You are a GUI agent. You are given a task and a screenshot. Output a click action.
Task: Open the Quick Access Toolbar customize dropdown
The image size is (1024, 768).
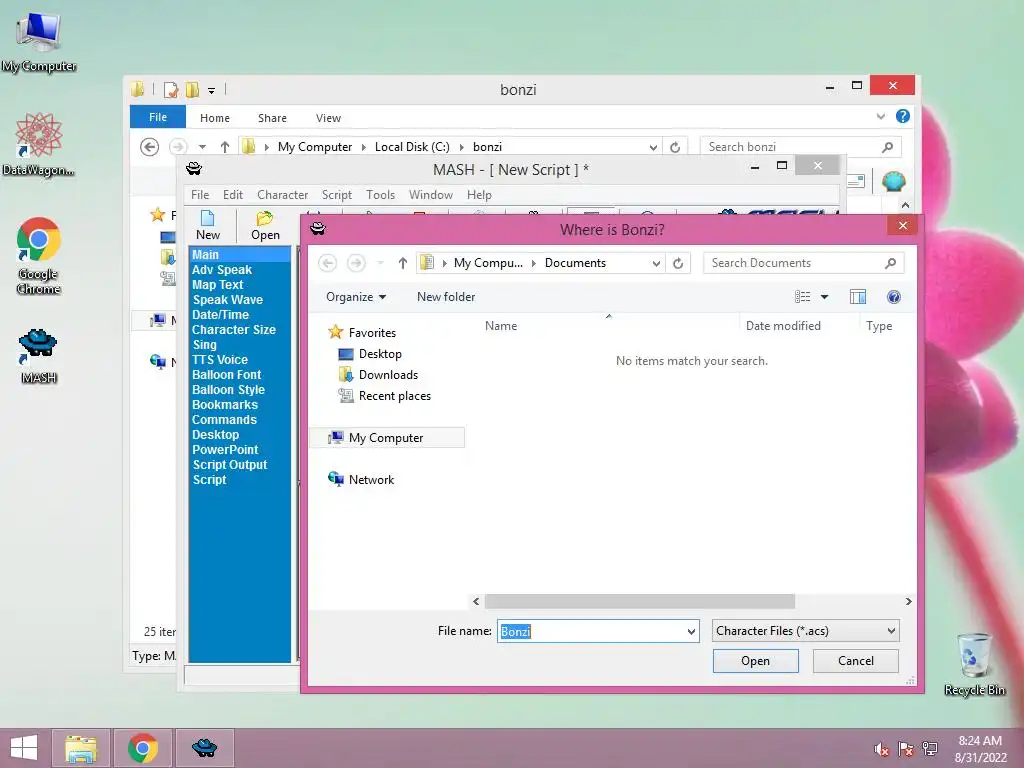[x=212, y=91]
